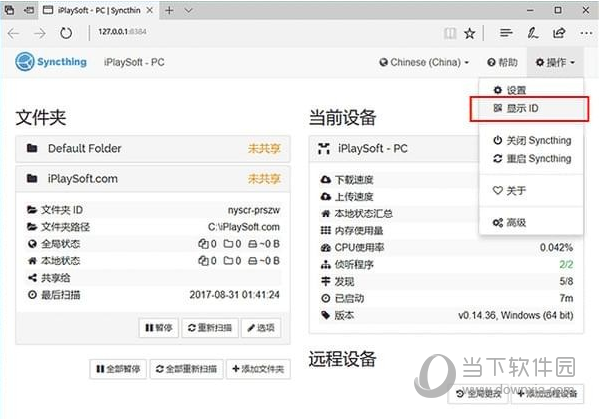Click 全部重新扫描 rescan all button
Screen dimensions: 599x419
coord(186,369)
